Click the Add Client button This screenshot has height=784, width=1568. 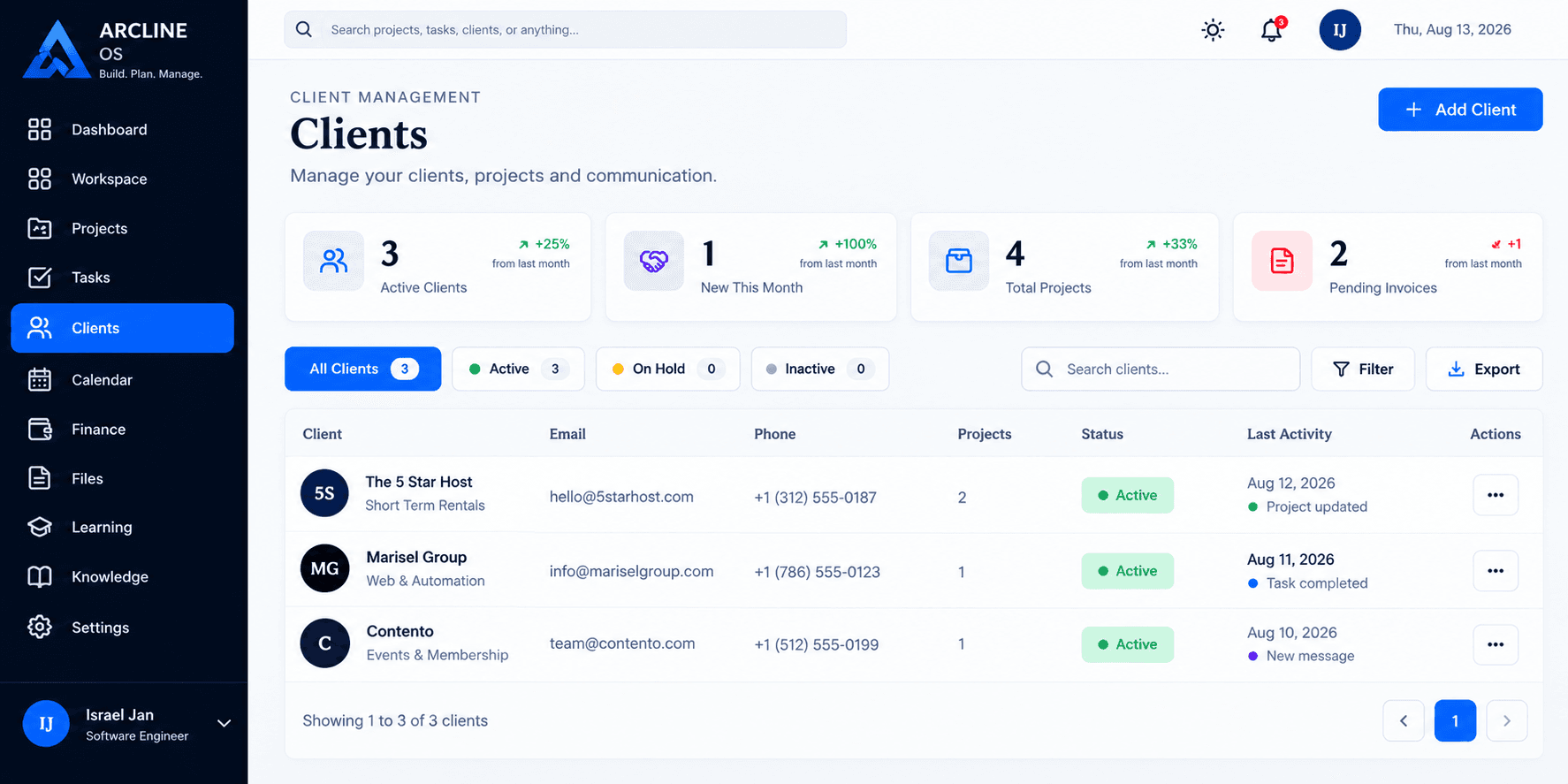[x=1460, y=110]
